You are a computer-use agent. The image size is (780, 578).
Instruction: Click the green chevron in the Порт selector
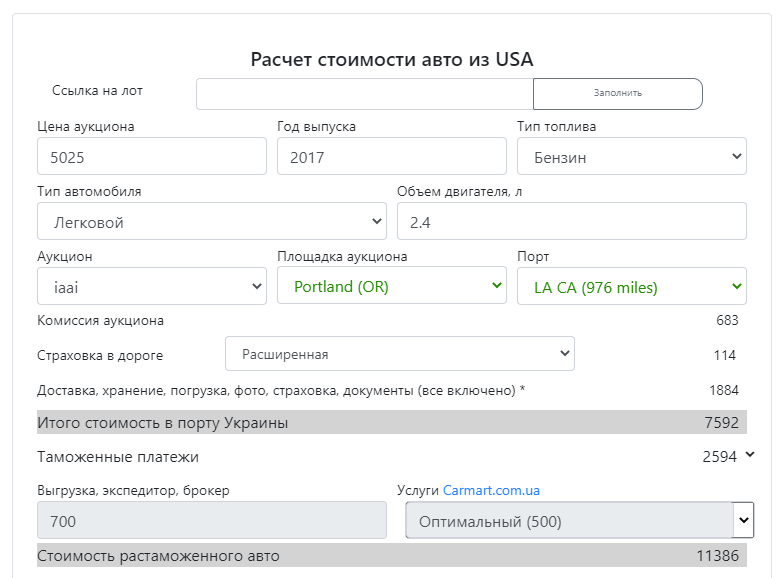click(737, 286)
